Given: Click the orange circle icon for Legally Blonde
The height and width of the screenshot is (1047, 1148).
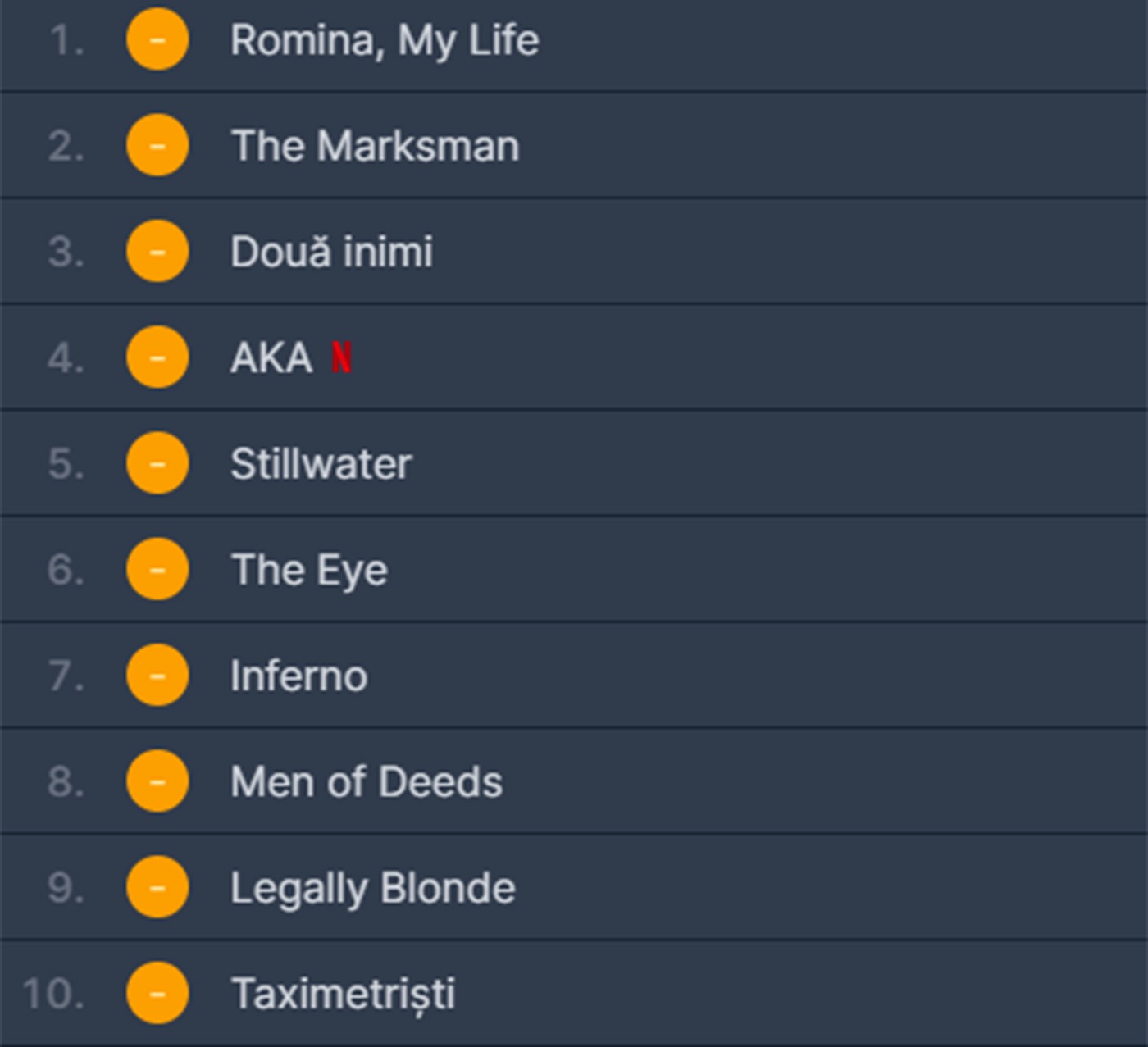Looking at the screenshot, I should click(157, 887).
